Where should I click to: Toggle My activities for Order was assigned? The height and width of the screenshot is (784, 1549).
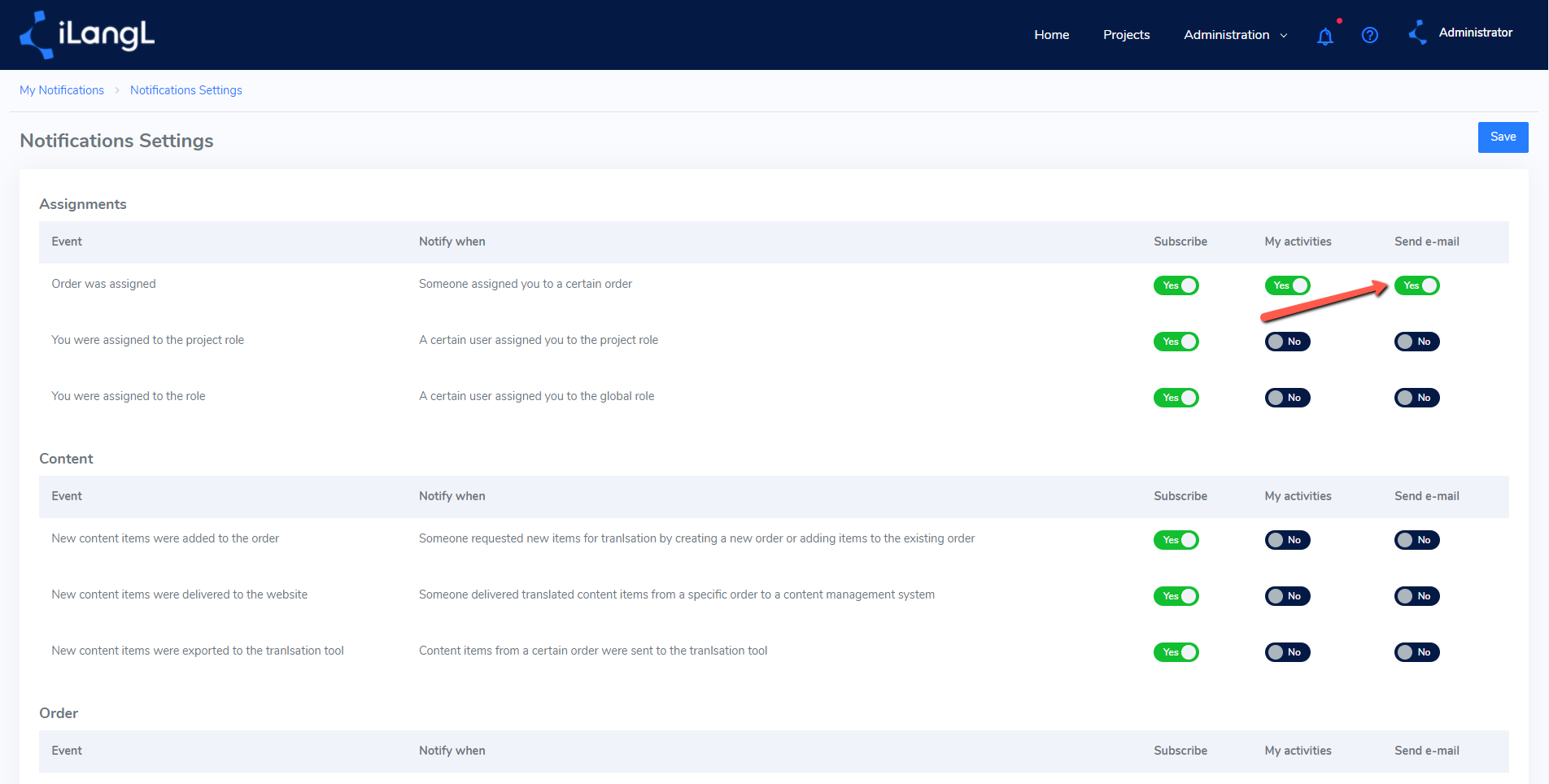tap(1287, 285)
